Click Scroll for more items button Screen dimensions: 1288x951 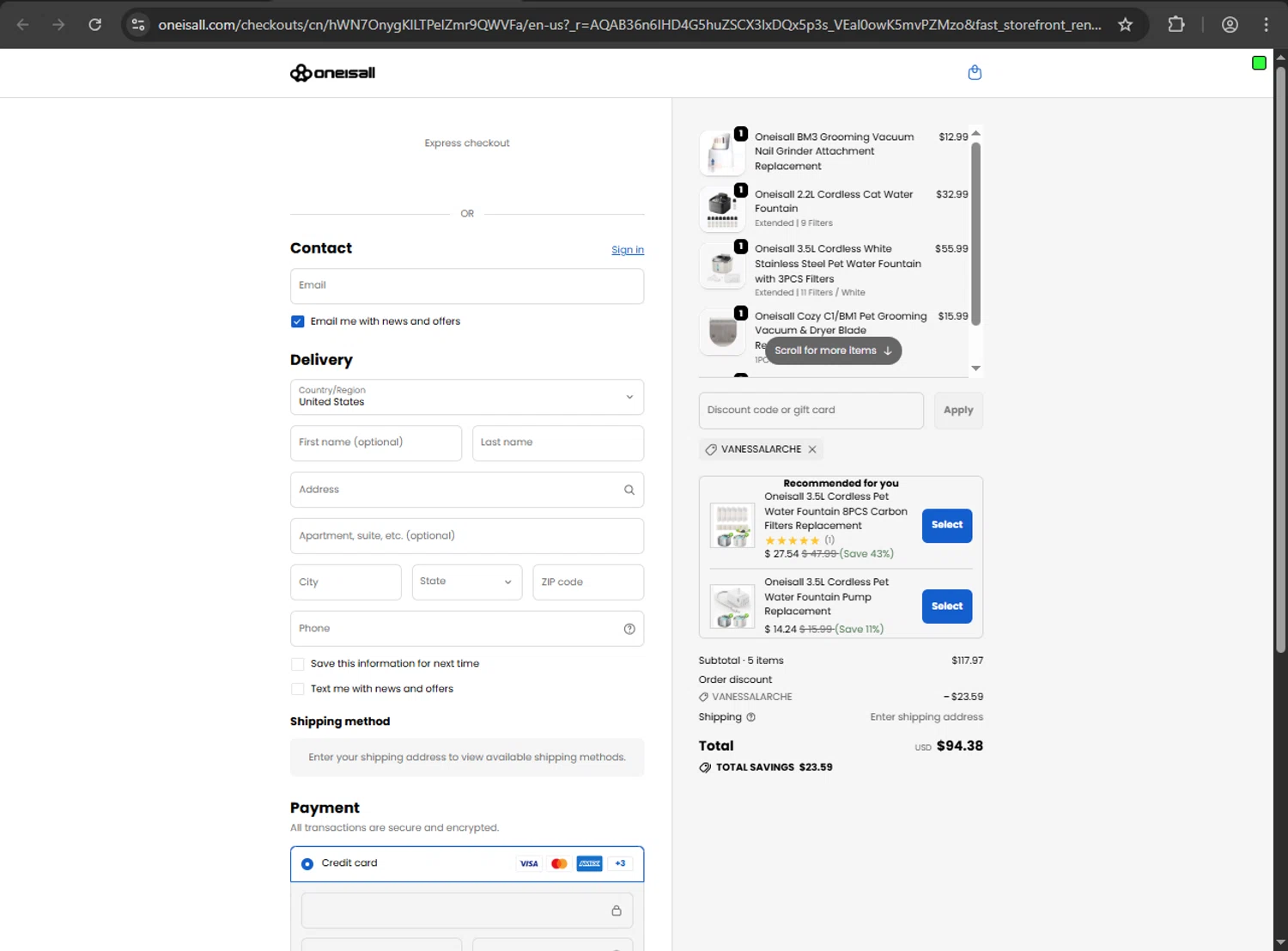click(x=833, y=351)
